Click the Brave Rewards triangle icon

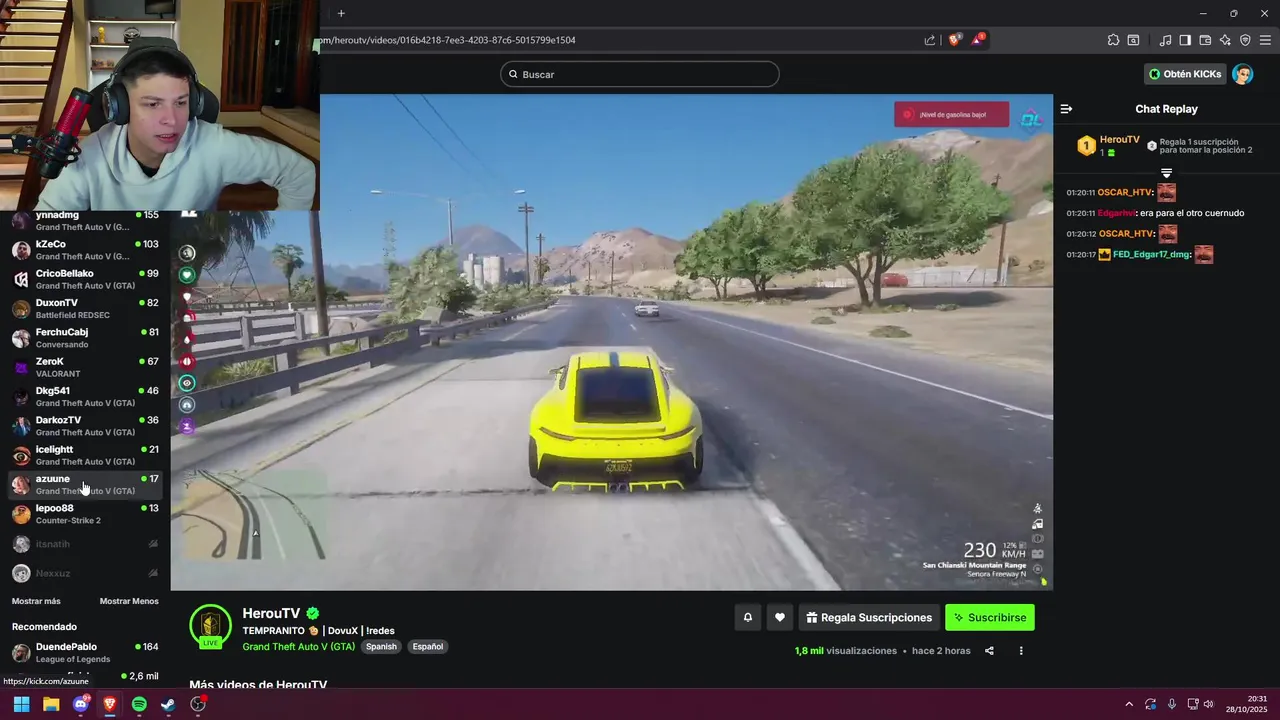point(979,40)
